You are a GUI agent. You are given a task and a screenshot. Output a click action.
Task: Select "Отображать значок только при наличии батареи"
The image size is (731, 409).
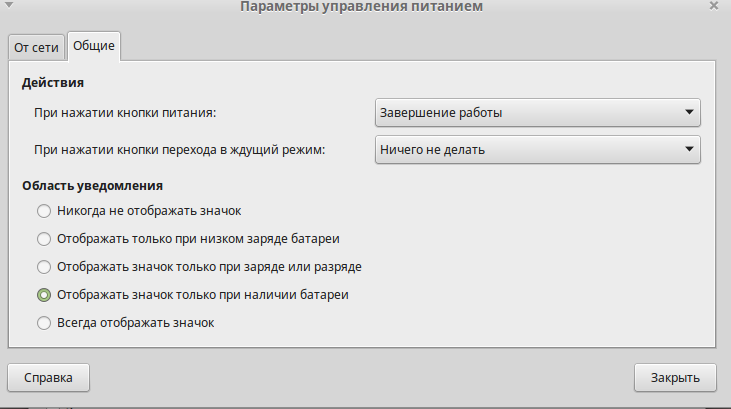[44, 295]
